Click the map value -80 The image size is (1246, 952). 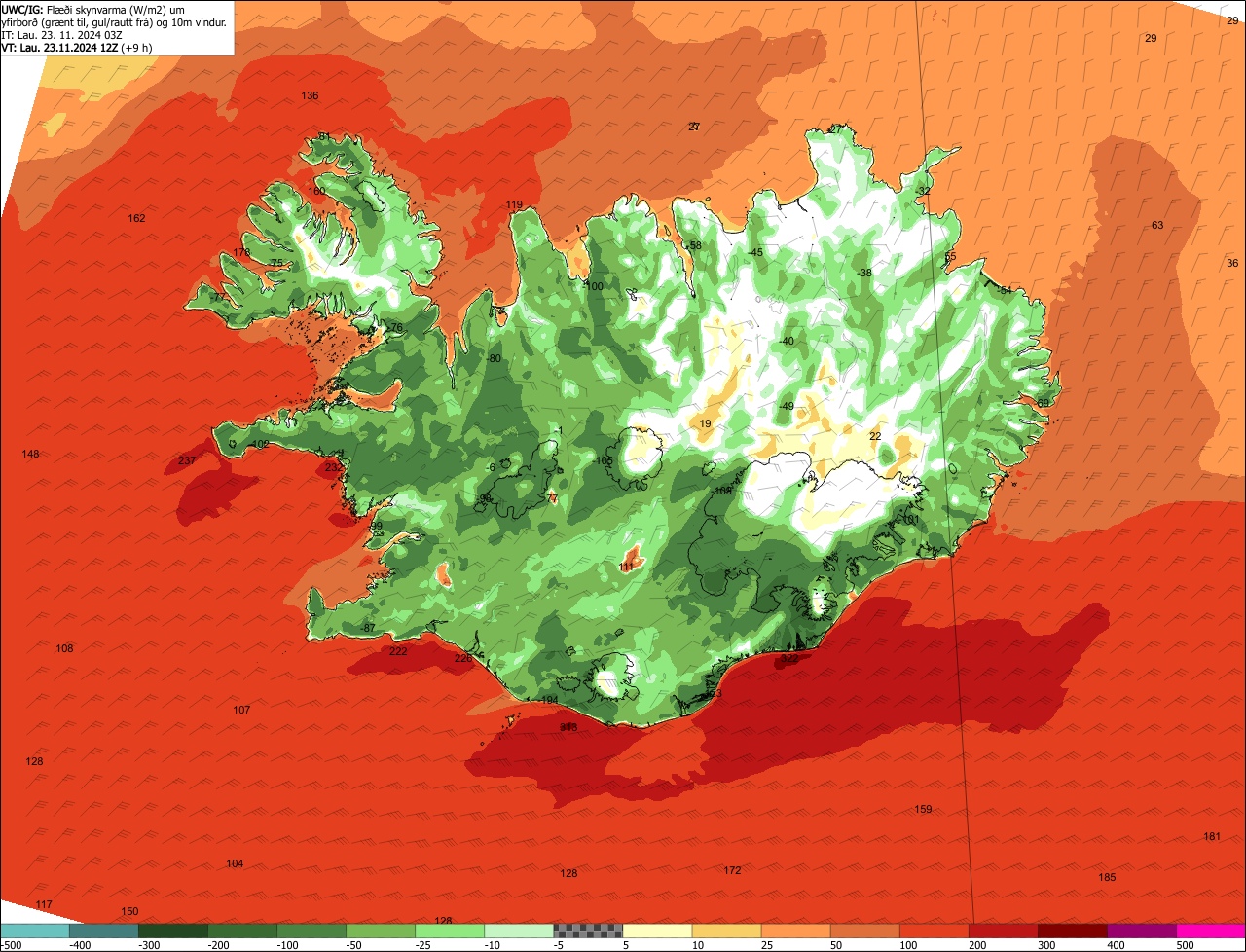click(494, 358)
